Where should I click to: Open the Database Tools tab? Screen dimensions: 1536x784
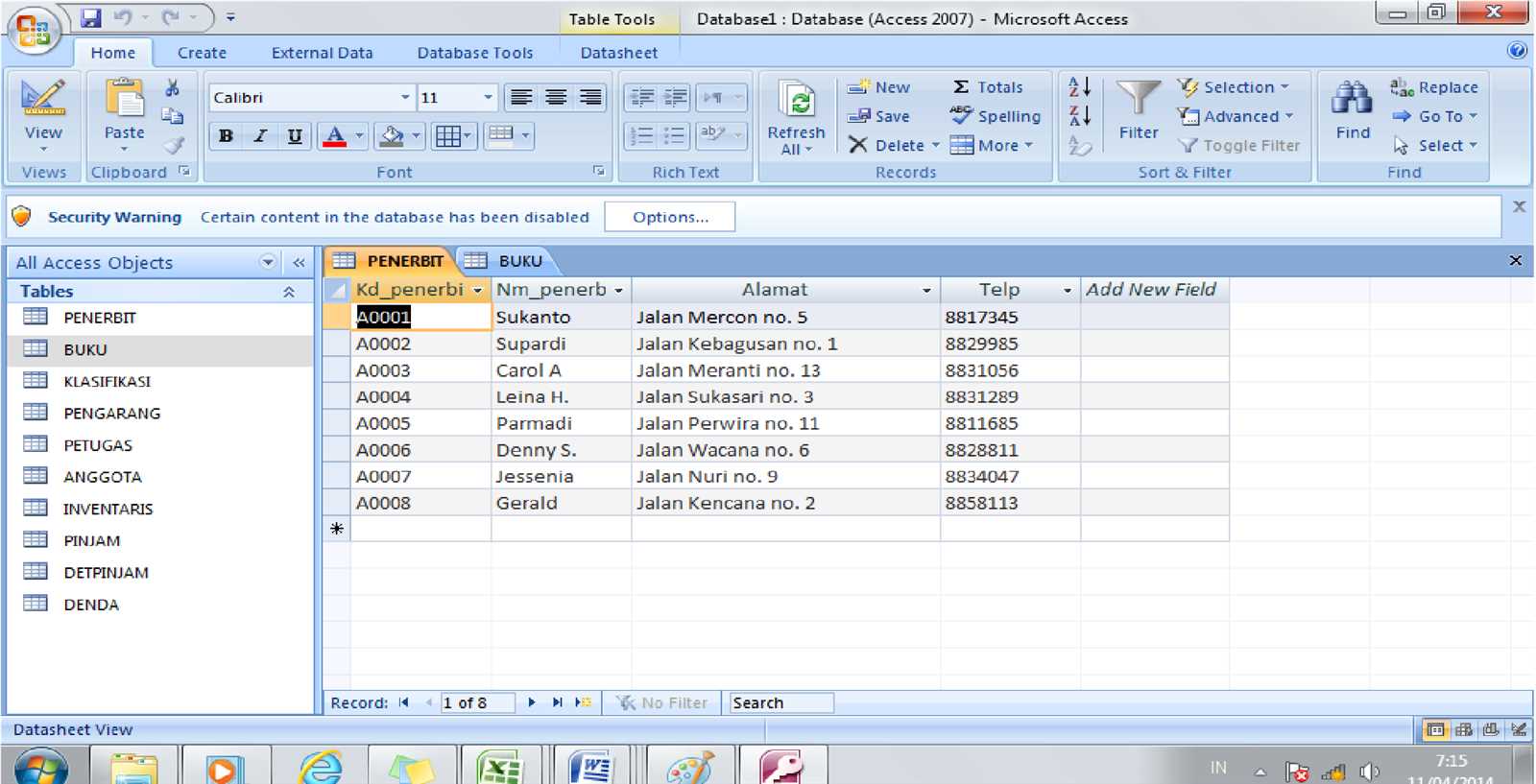(x=474, y=53)
